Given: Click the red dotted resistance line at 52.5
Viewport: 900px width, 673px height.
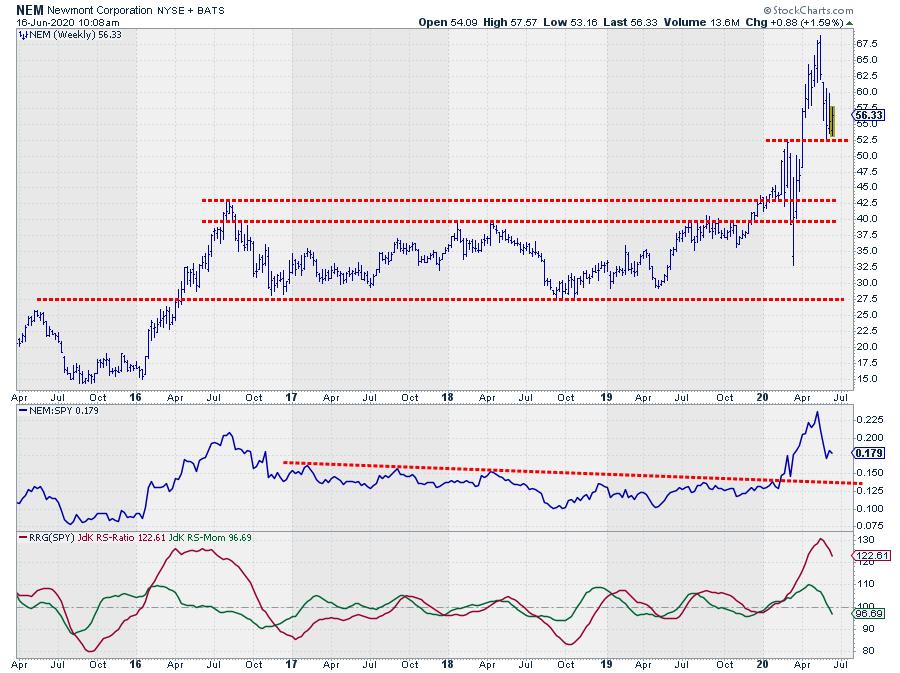Looking at the screenshot, I should coord(805,140).
